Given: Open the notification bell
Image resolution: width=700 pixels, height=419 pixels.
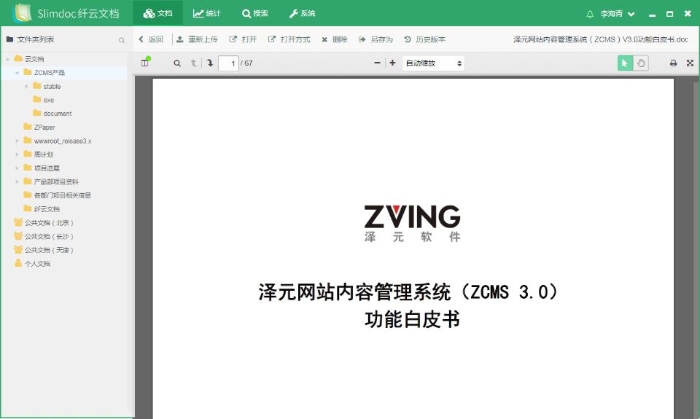Looking at the screenshot, I should 589,14.
